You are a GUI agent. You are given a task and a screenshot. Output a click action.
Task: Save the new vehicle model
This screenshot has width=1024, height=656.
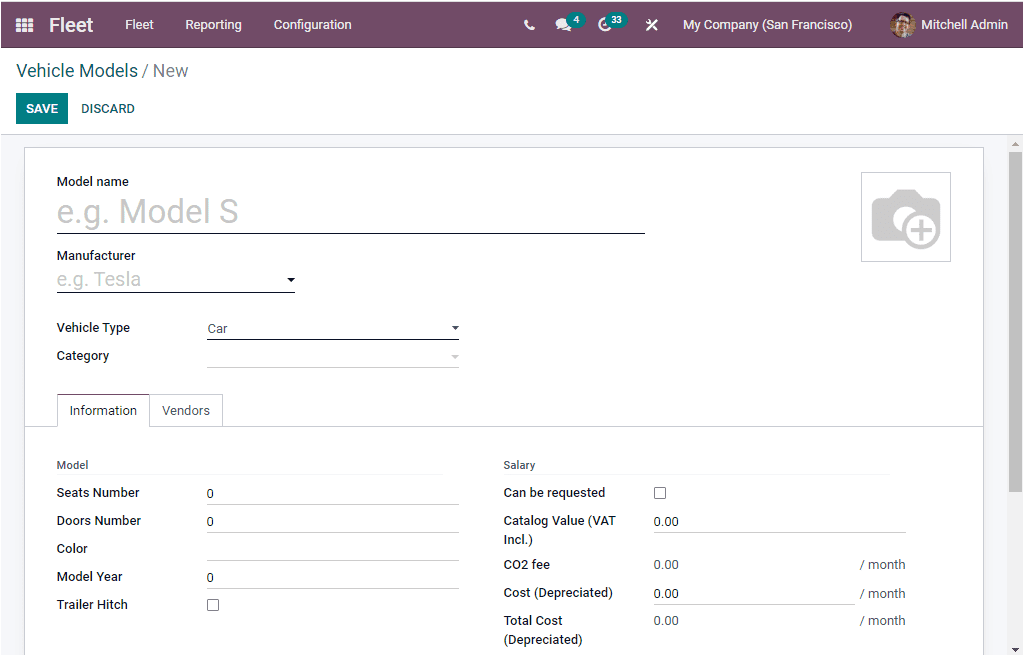click(x=41, y=108)
